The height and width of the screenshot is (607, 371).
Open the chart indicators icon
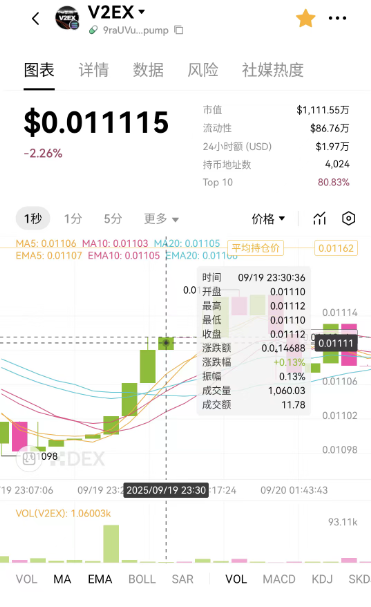(319, 218)
